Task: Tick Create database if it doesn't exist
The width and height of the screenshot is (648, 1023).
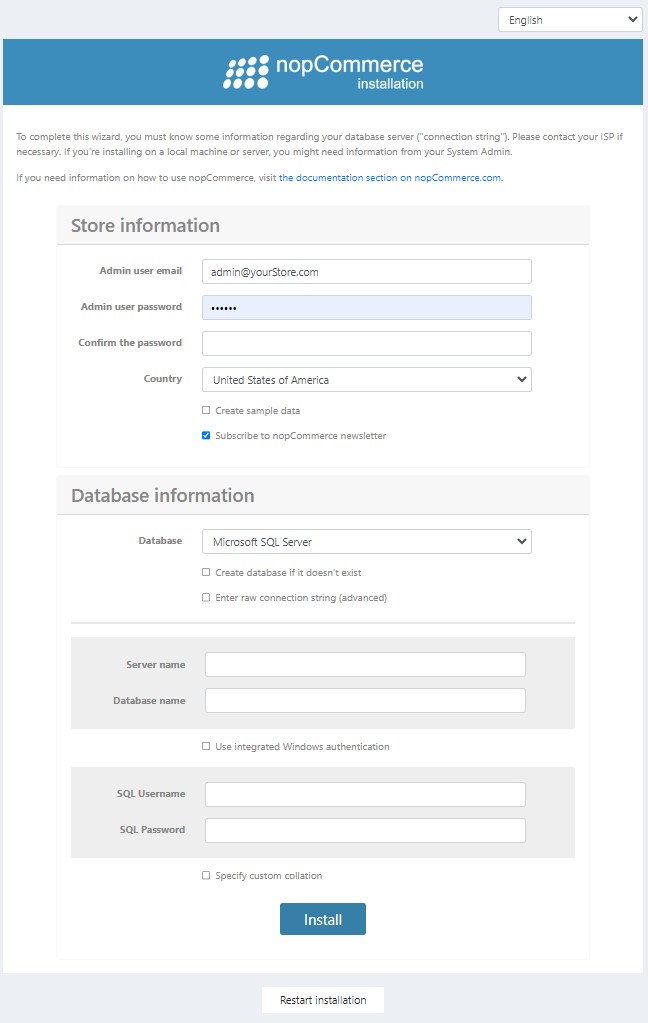Action: [x=206, y=573]
